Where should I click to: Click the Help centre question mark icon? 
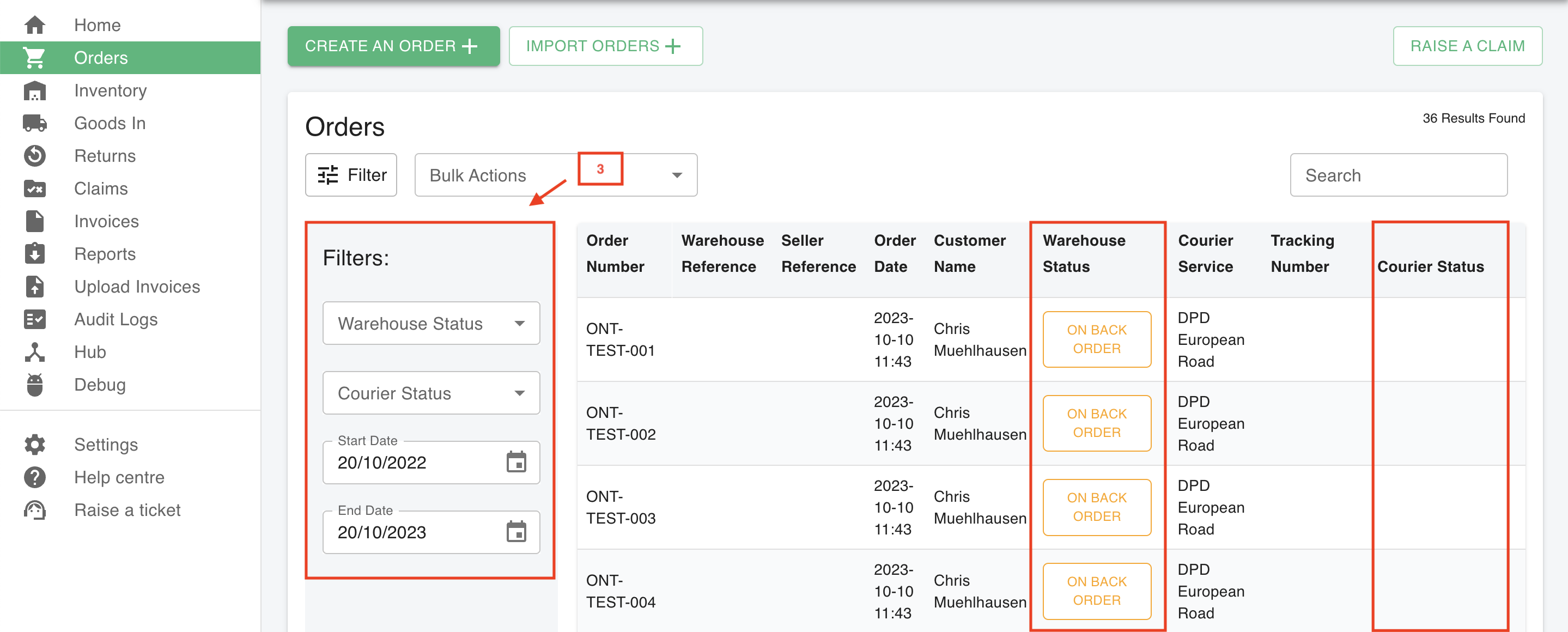(35, 477)
